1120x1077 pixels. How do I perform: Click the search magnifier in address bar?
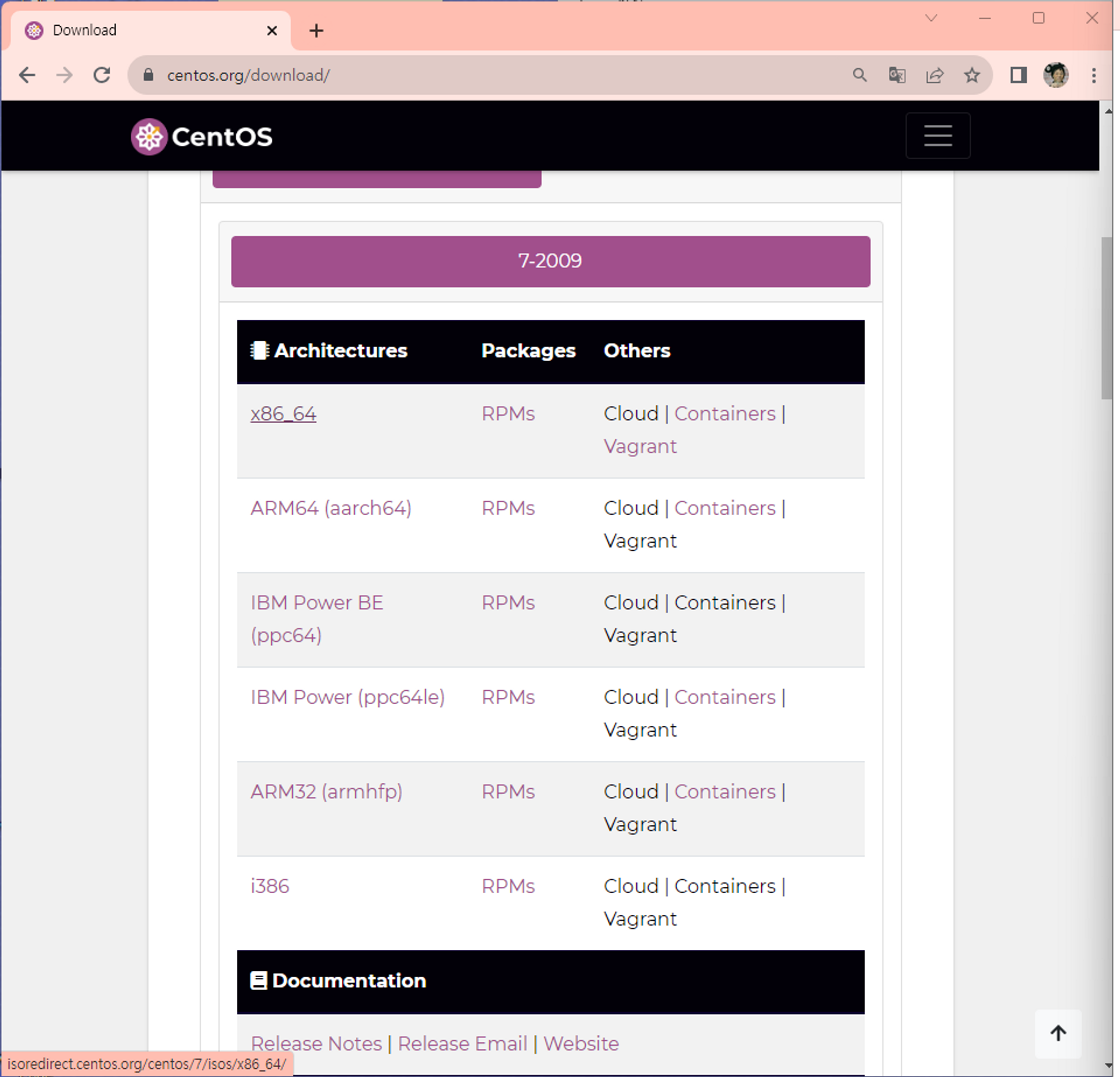point(859,75)
